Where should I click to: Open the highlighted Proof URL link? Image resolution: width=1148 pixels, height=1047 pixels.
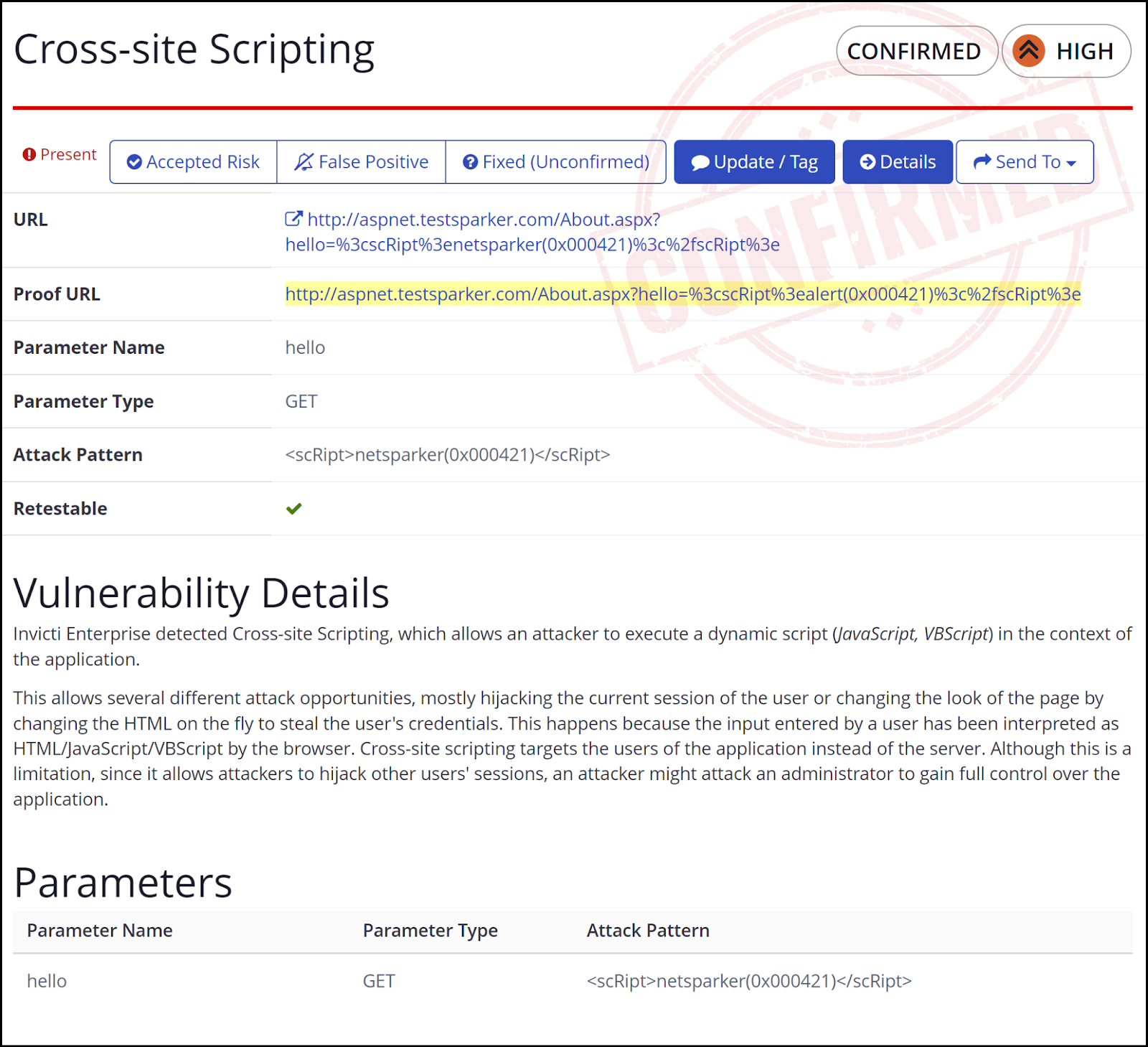coord(683,294)
